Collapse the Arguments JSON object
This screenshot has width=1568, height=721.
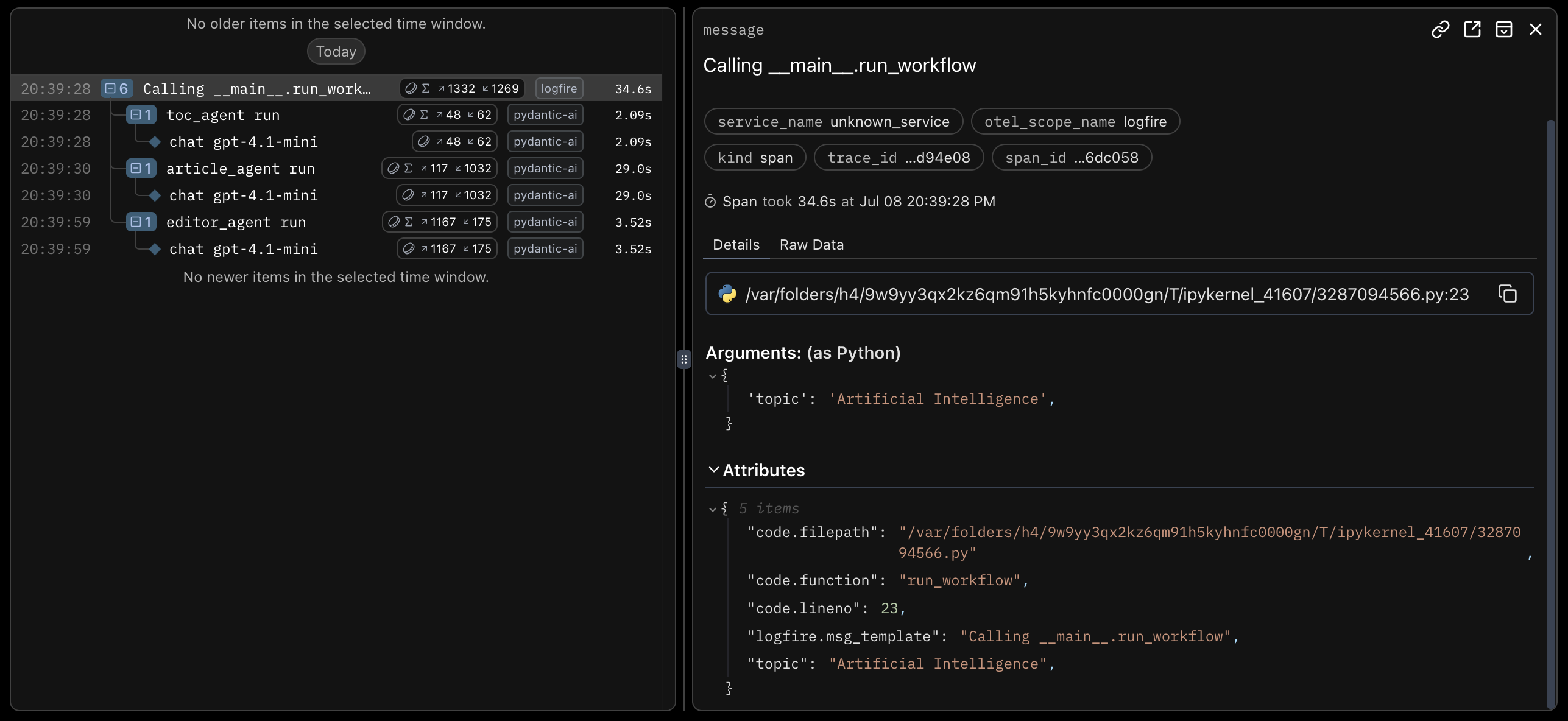(x=712, y=376)
